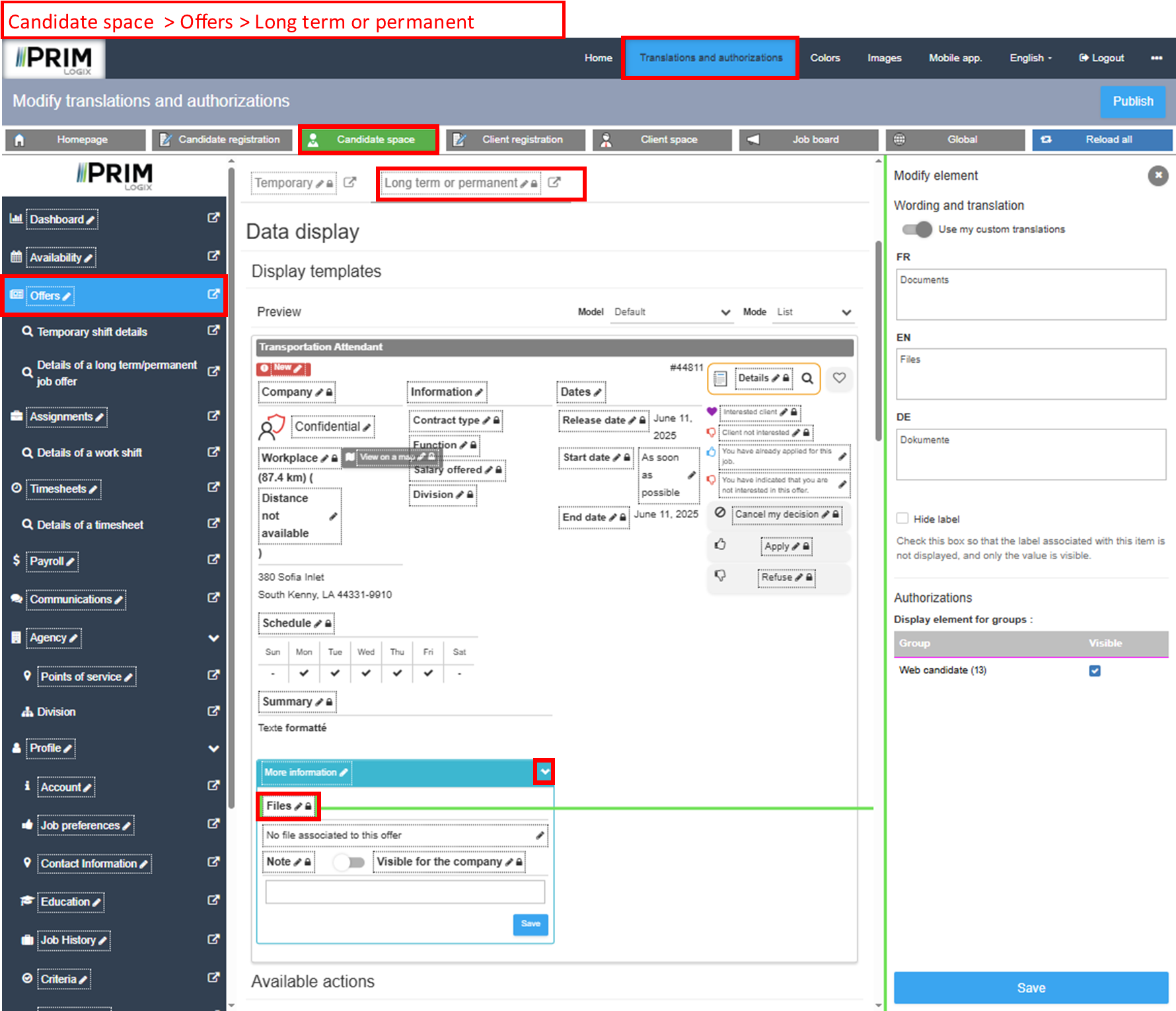Toggle the Visible for the company switch
Image resolution: width=1176 pixels, height=1011 pixels.
click(349, 862)
